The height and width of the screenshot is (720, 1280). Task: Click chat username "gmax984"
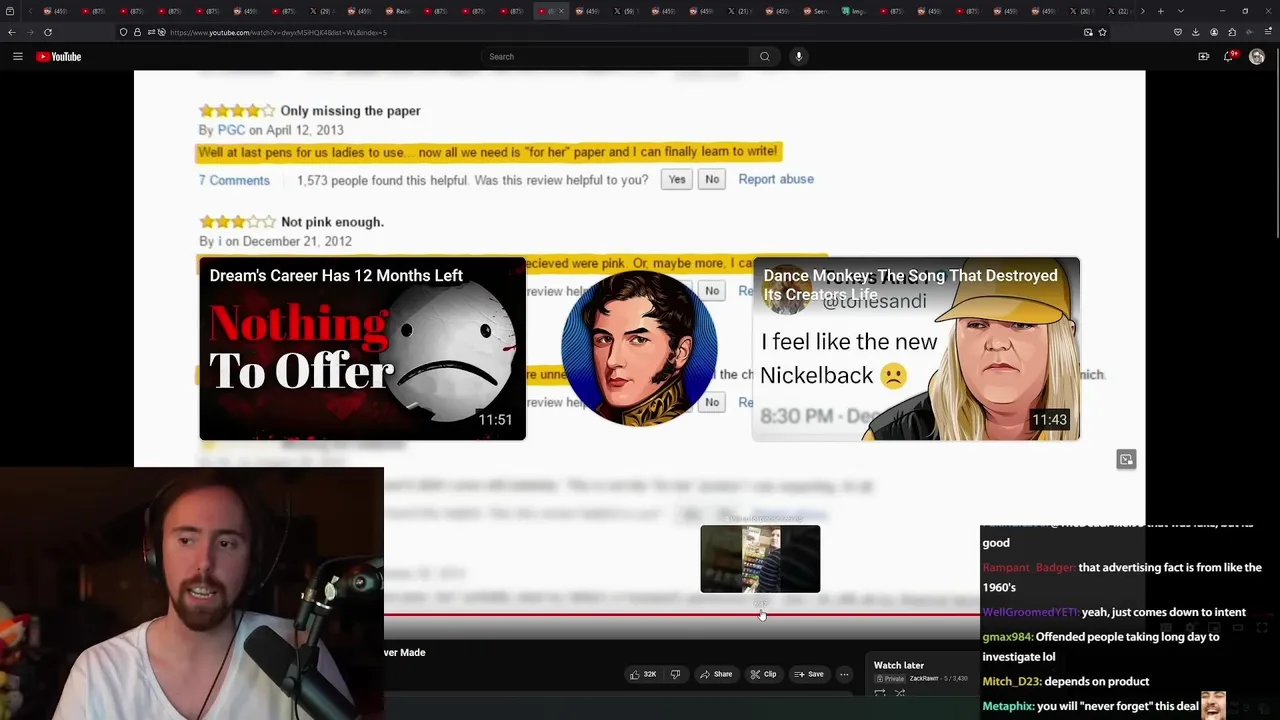(x=1007, y=637)
